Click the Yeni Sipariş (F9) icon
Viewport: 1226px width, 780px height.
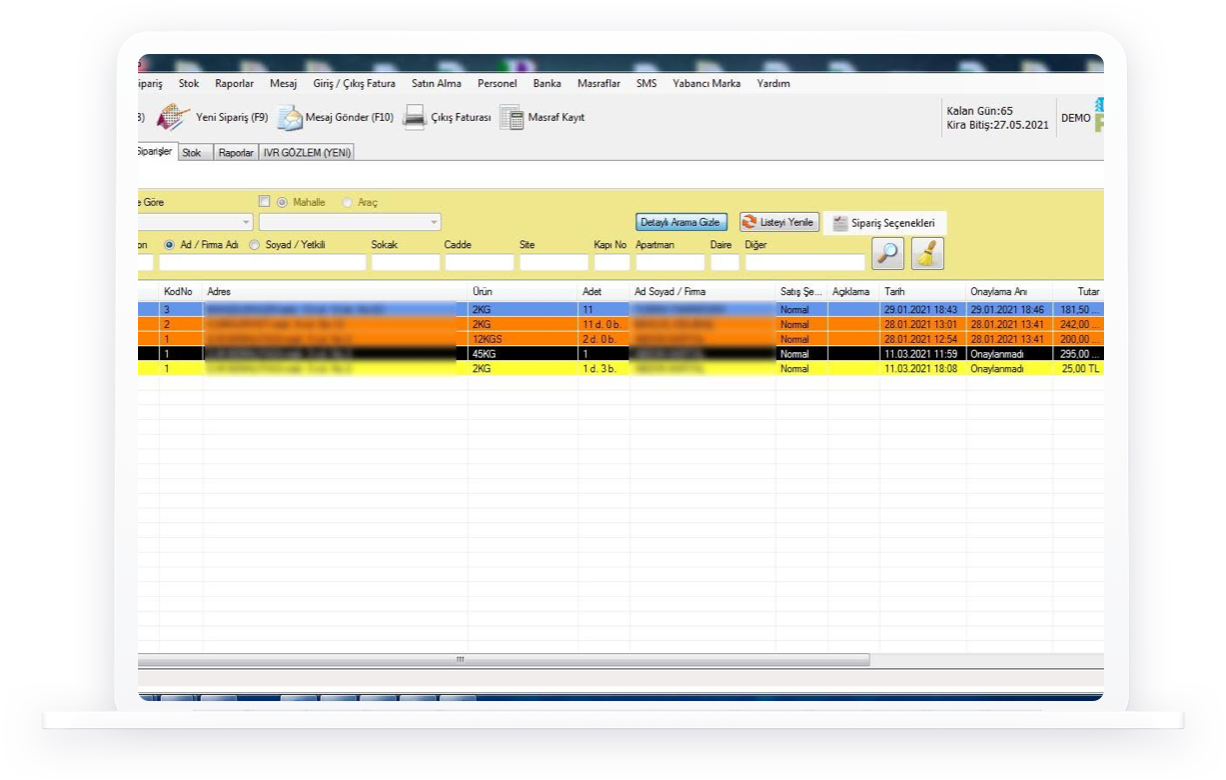coord(174,117)
